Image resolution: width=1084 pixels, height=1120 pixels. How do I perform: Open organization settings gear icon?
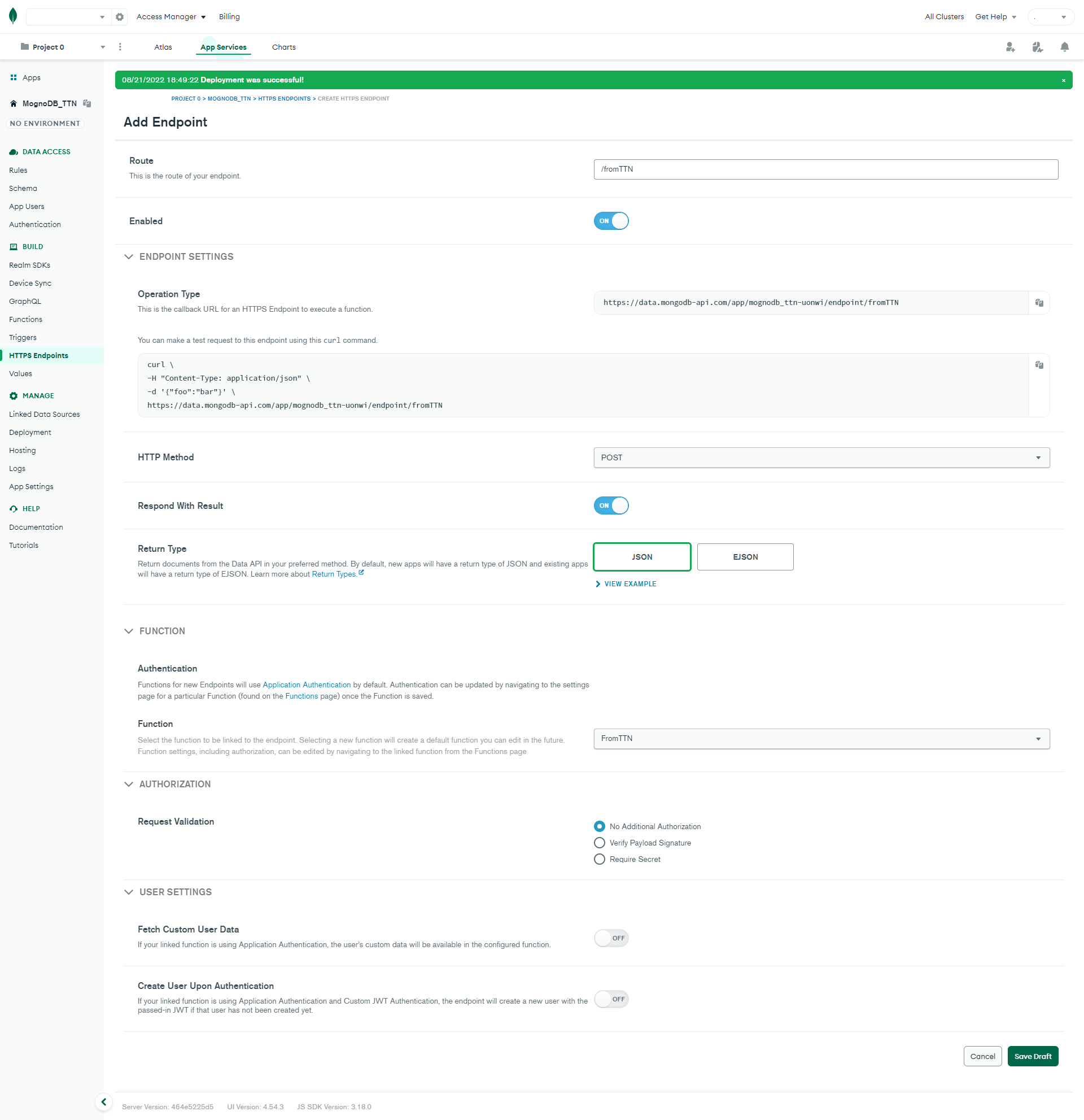[119, 17]
